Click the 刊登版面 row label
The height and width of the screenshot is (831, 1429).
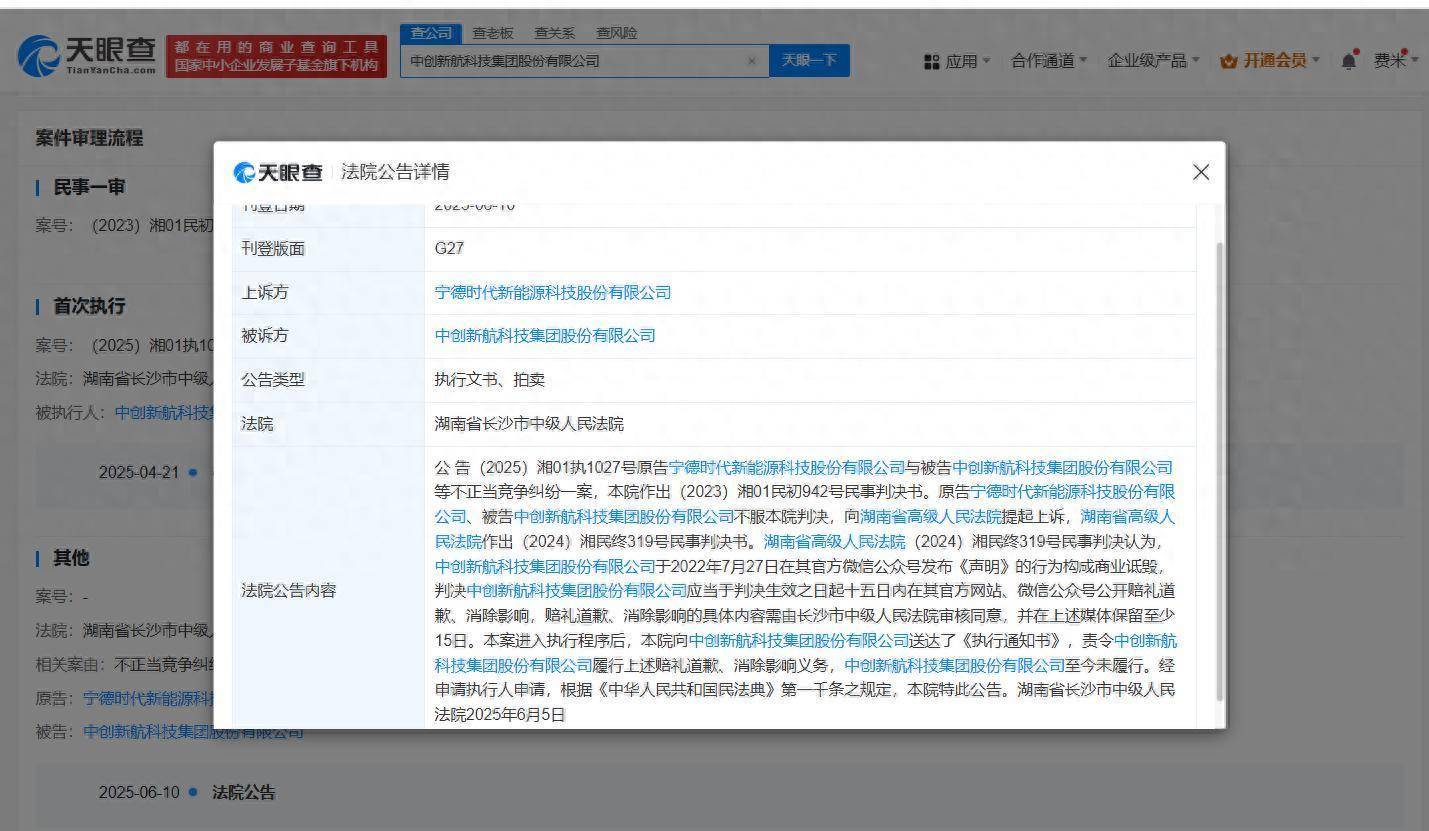[x=273, y=249]
